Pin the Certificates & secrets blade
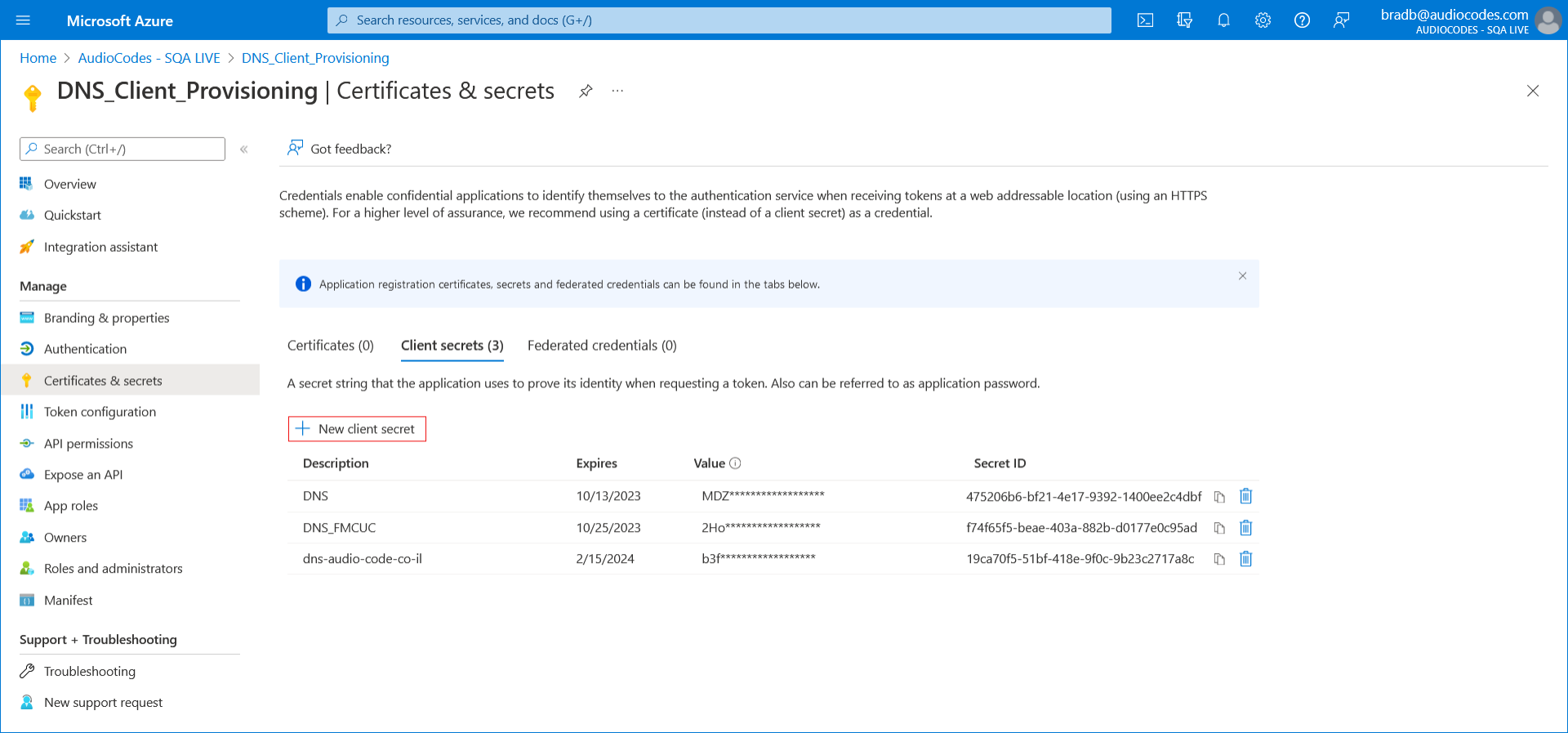The height and width of the screenshot is (733, 1568). [586, 92]
